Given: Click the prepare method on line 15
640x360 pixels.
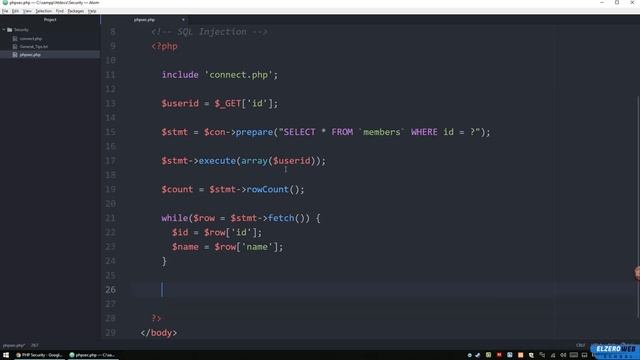Looking at the screenshot, I should point(254,132).
